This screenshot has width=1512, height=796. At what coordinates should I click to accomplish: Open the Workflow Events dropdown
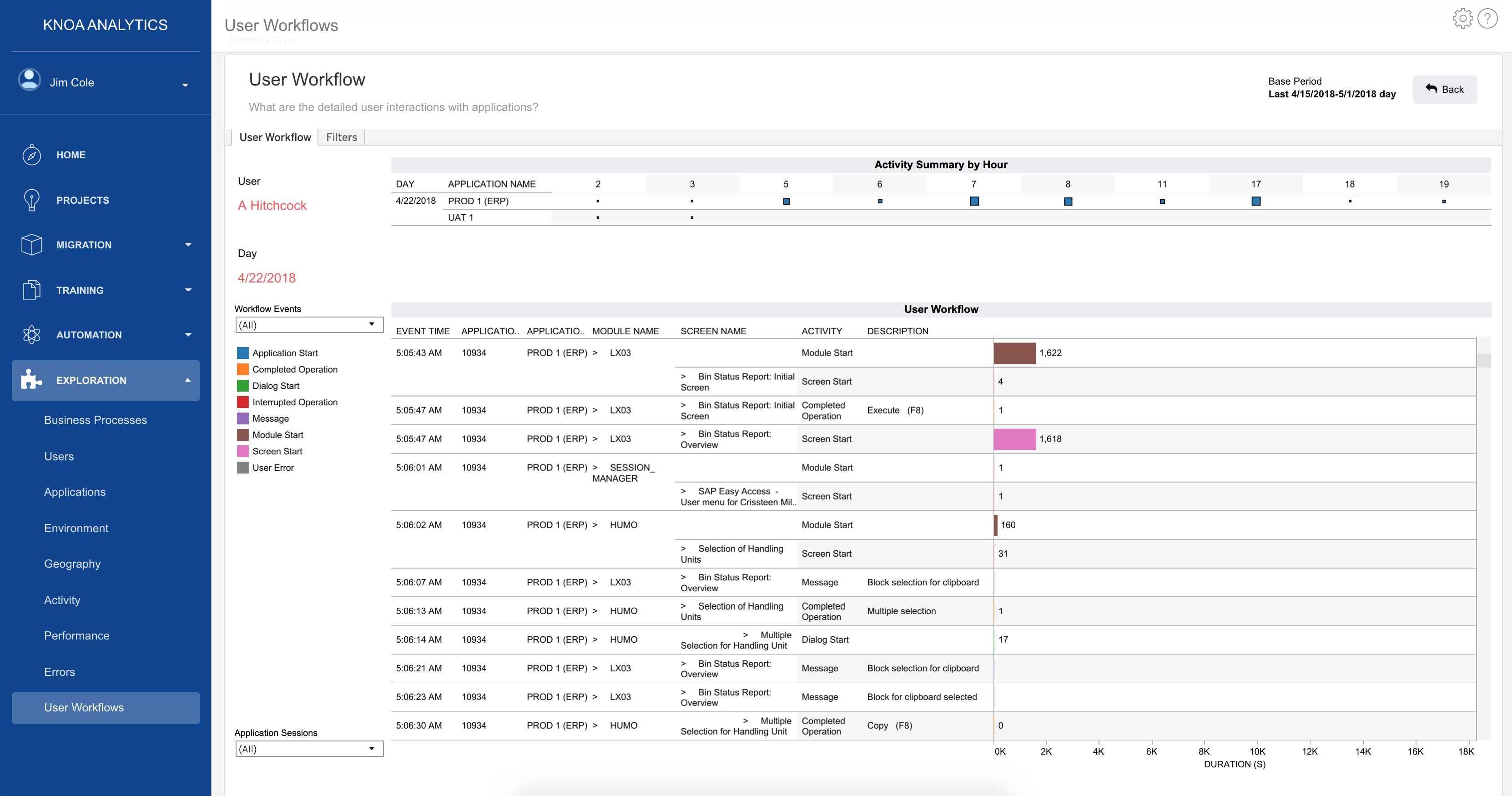click(x=309, y=325)
